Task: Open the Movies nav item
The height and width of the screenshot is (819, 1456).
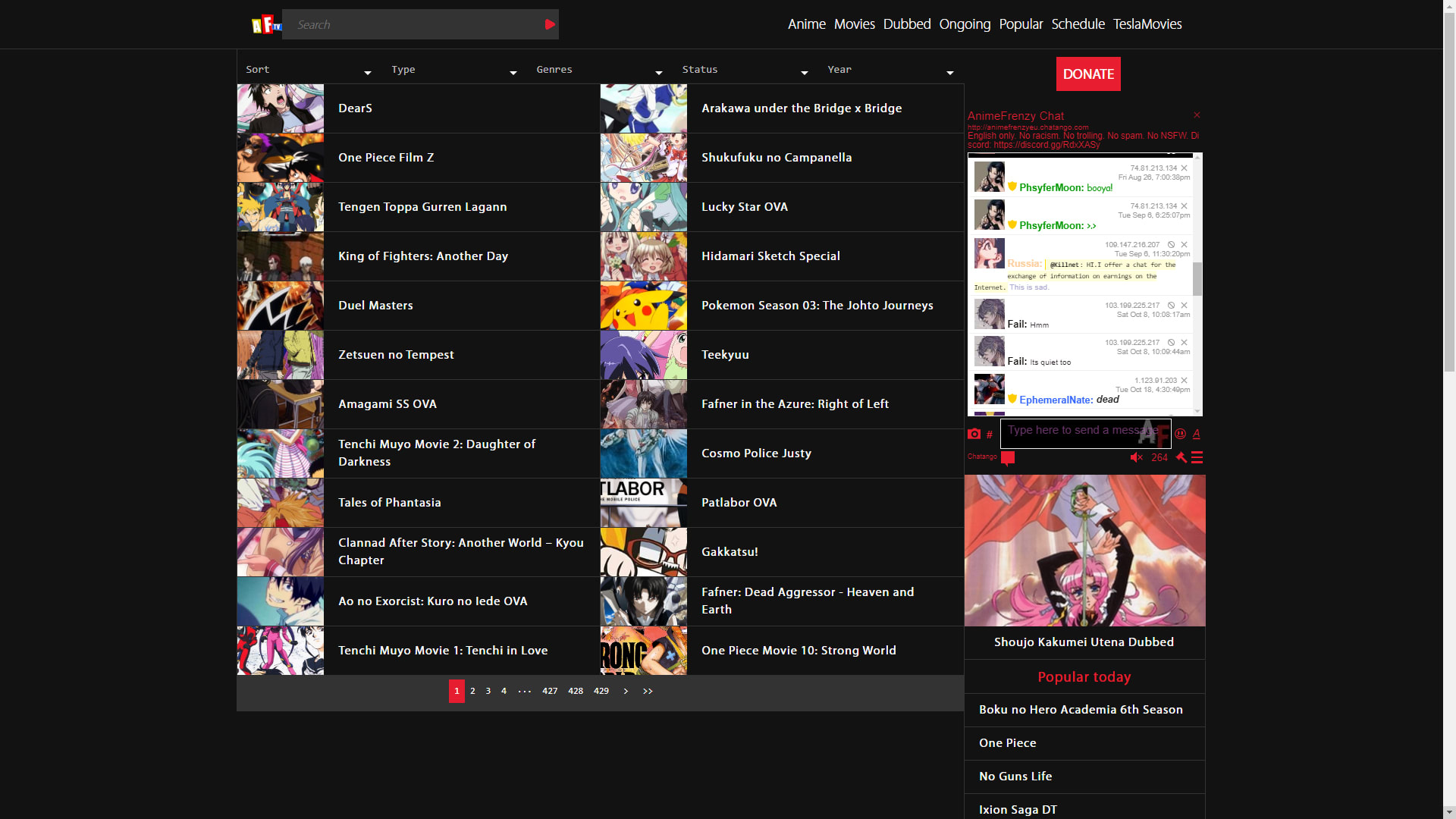Action: click(854, 24)
